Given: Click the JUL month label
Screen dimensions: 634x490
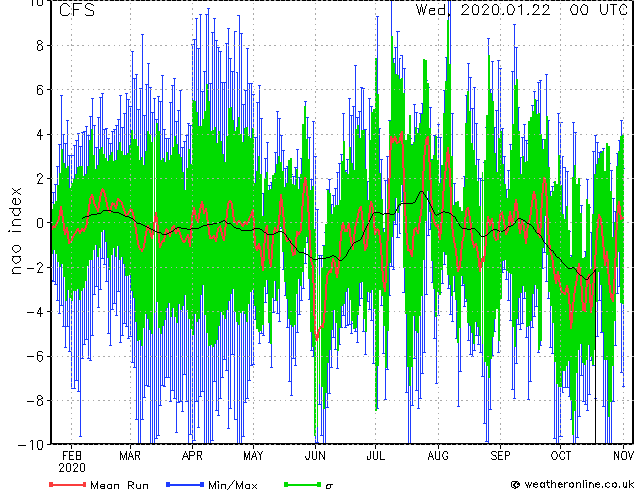Looking at the screenshot, I should click(376, 456).
